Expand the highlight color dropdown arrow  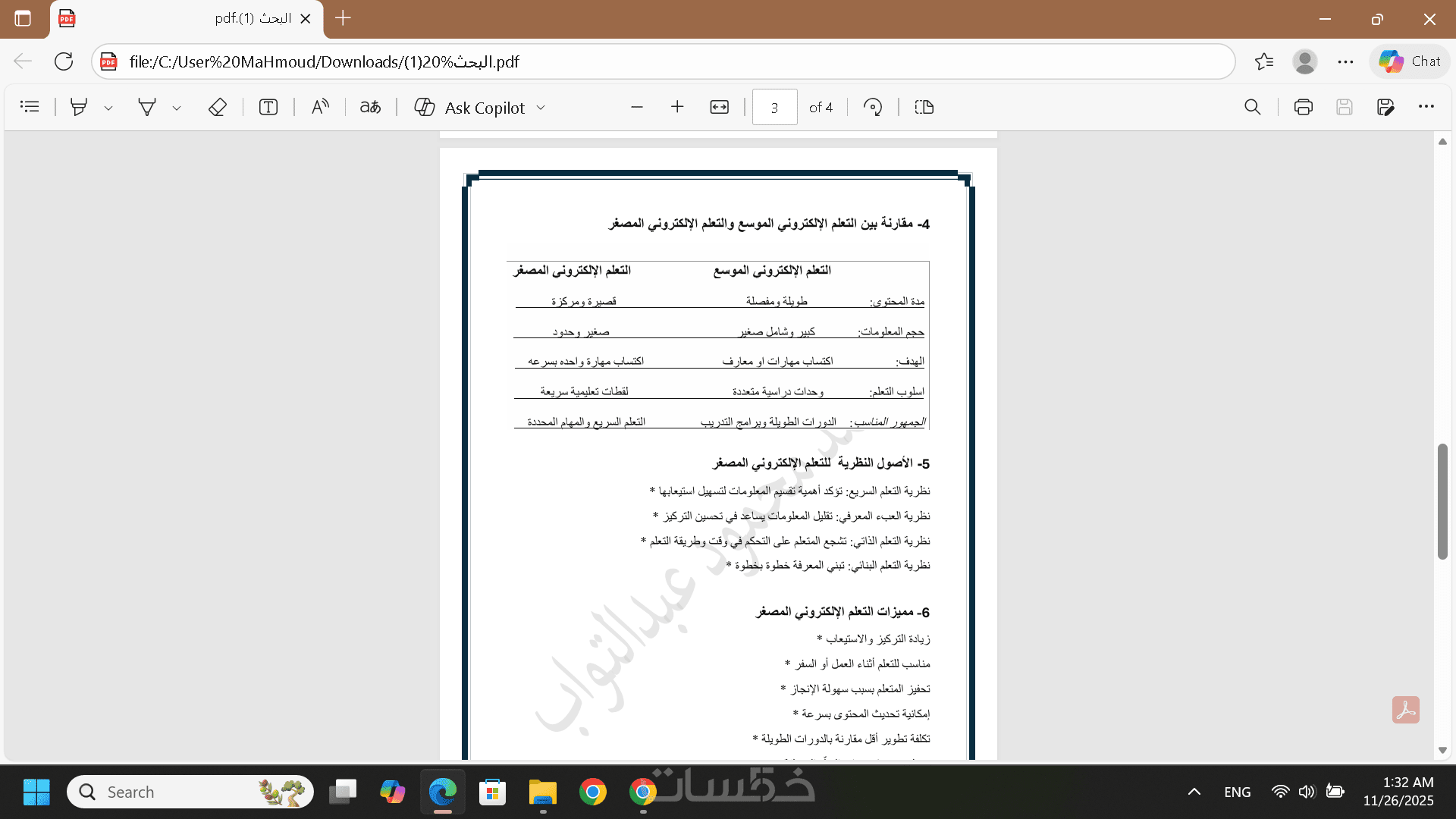pos(108,108)
